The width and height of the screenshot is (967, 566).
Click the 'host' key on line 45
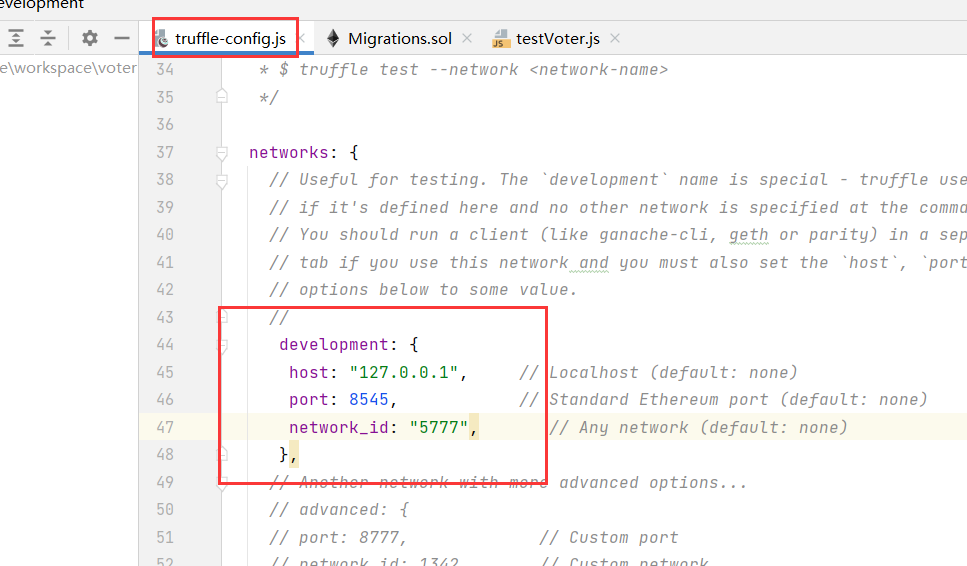(x=308, y=372)
